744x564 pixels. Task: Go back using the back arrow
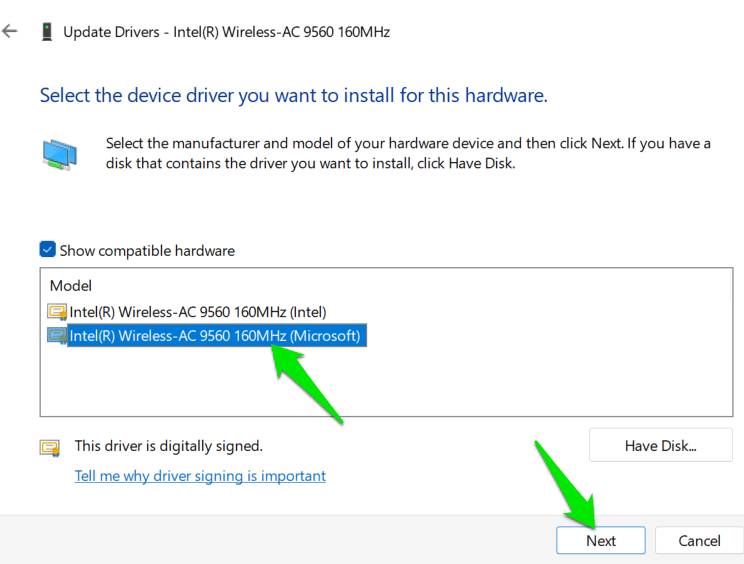(9, 31)
